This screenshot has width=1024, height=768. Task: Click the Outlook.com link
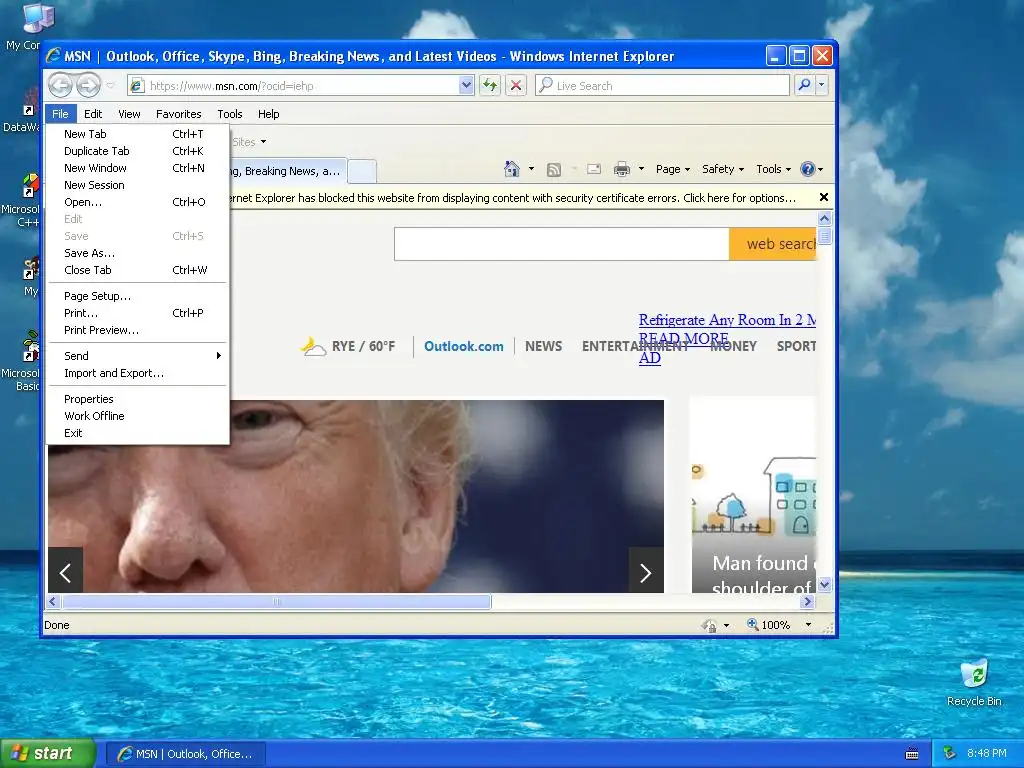point(464,346)
